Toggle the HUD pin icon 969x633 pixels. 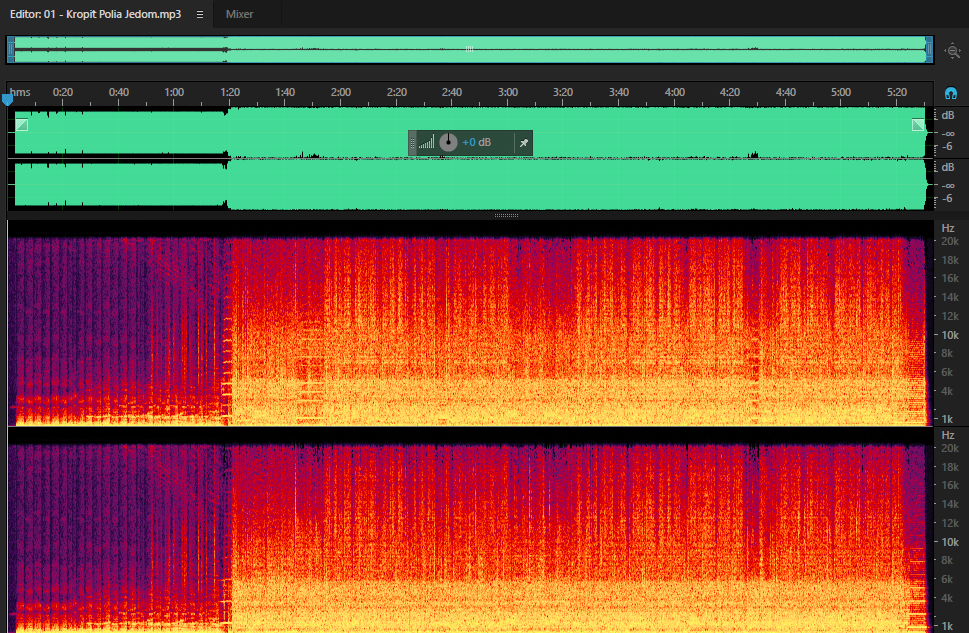523,143
